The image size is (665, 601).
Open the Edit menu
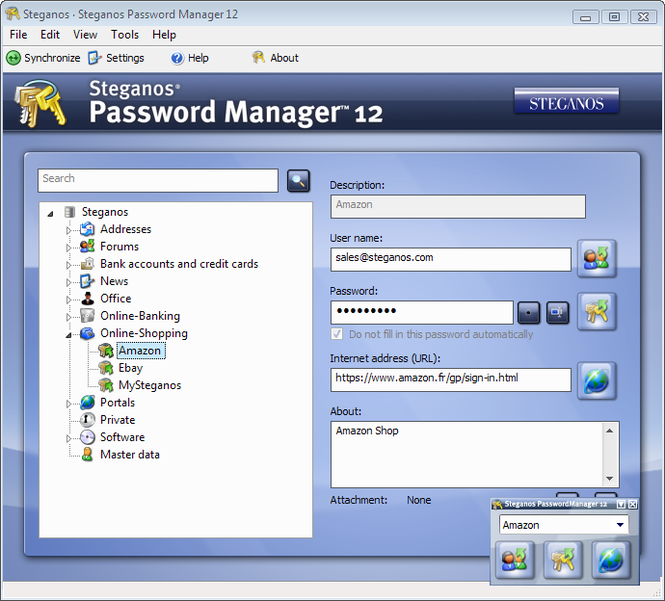click(x=50, y=34)
